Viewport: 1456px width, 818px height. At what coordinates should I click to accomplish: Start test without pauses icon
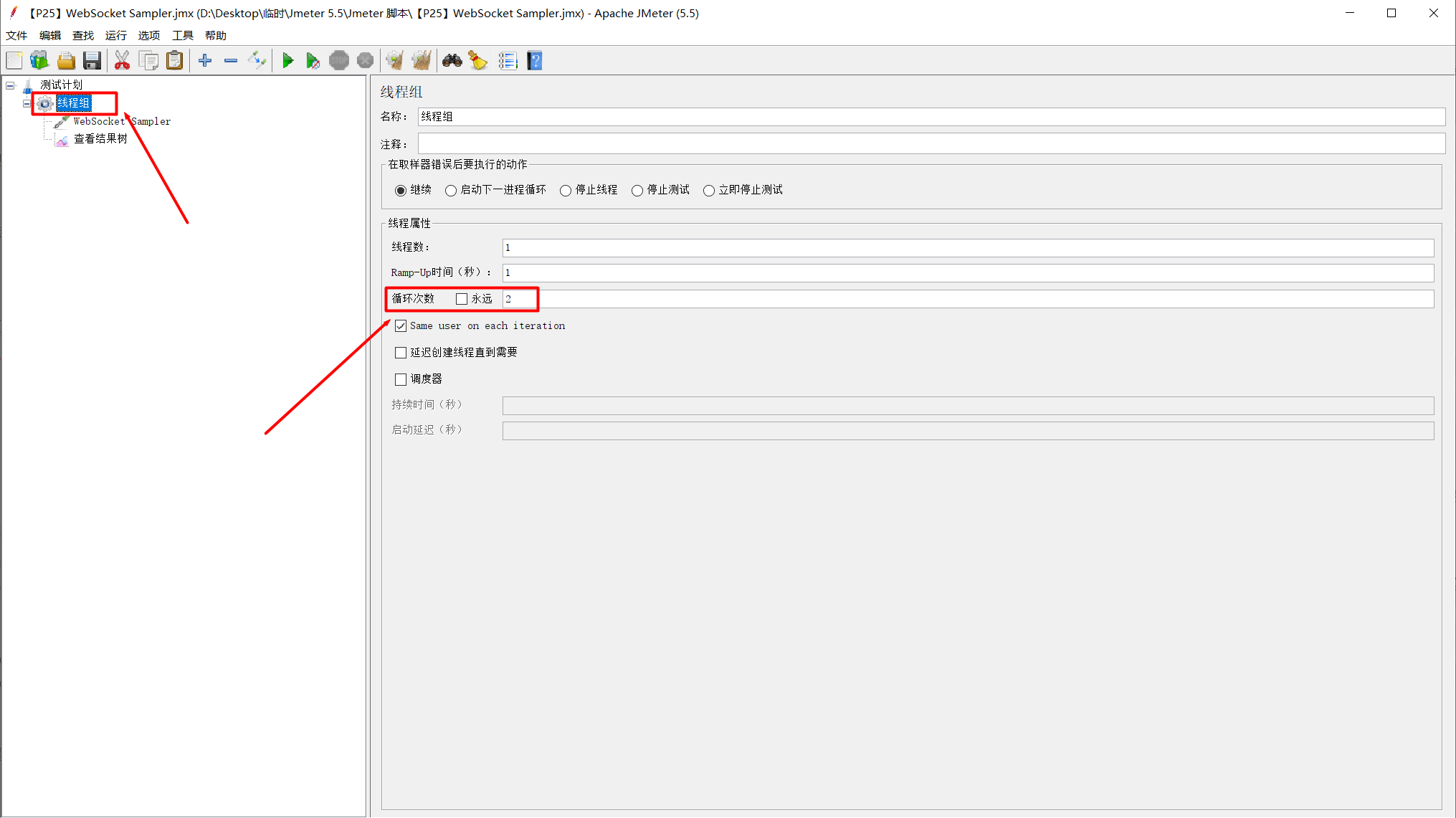pos(313,61)
